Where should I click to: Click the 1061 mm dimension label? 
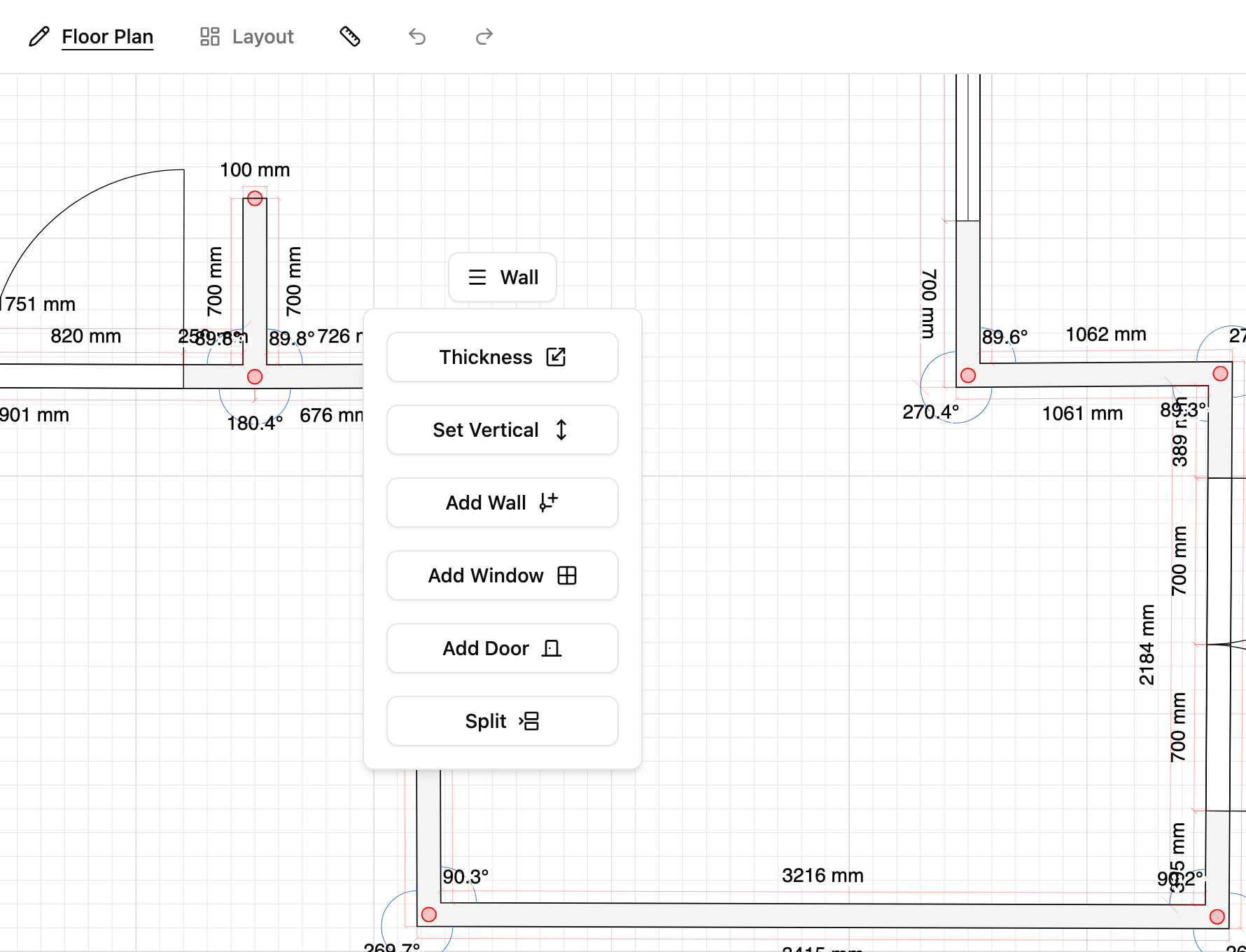[x=1082, y=413]
